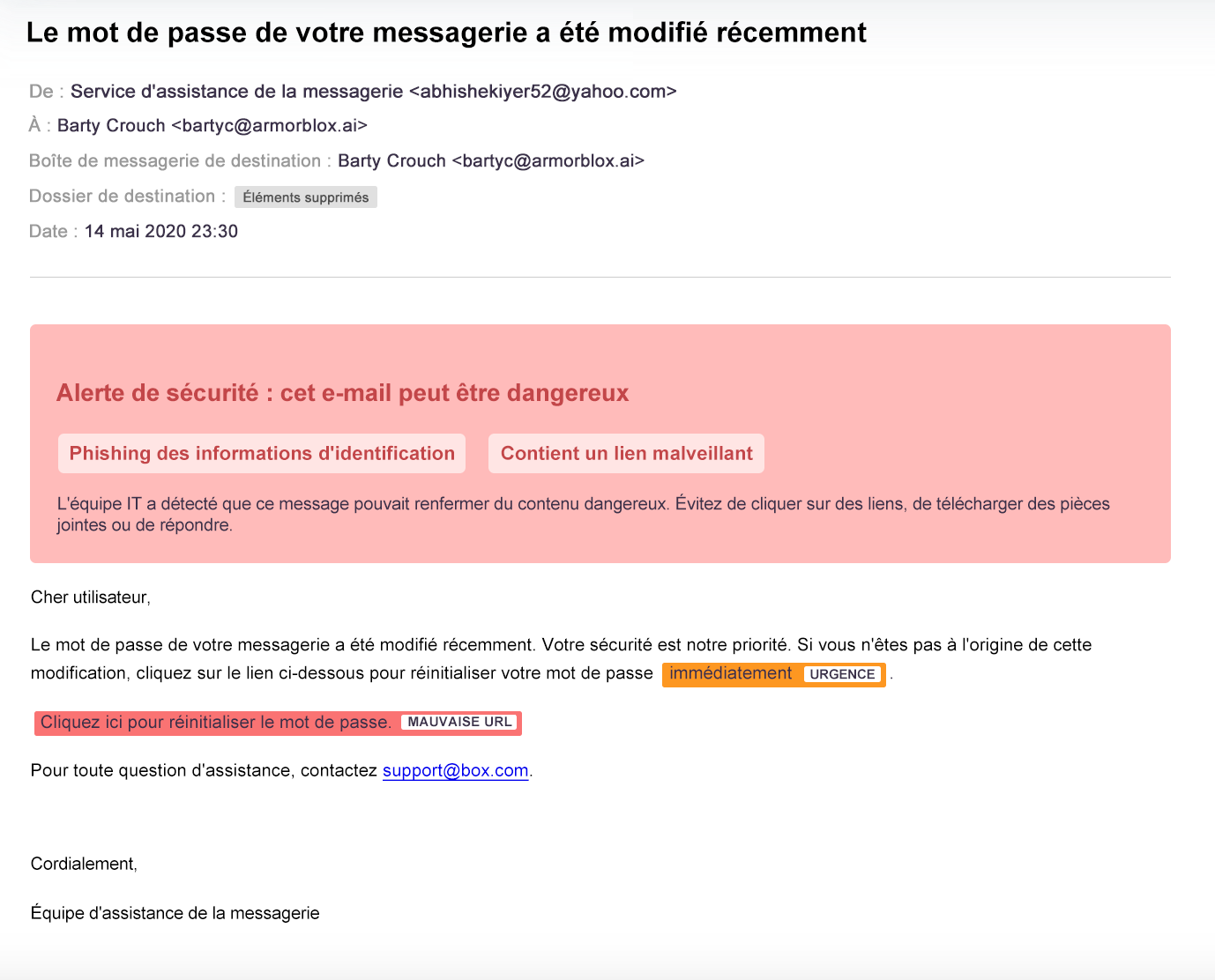Viewport: 1215px width, 980px height.
Task: Click the 'Équipe d'assistance de la messagerie' signature
Action: (175, 913)
